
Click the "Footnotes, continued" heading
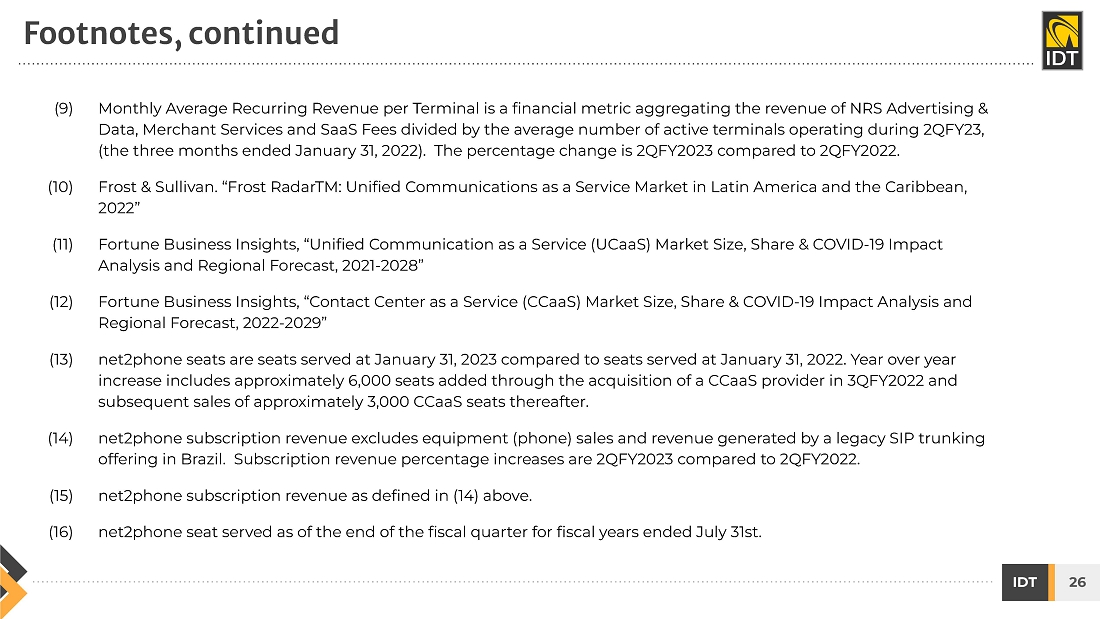tap(181, 34)
